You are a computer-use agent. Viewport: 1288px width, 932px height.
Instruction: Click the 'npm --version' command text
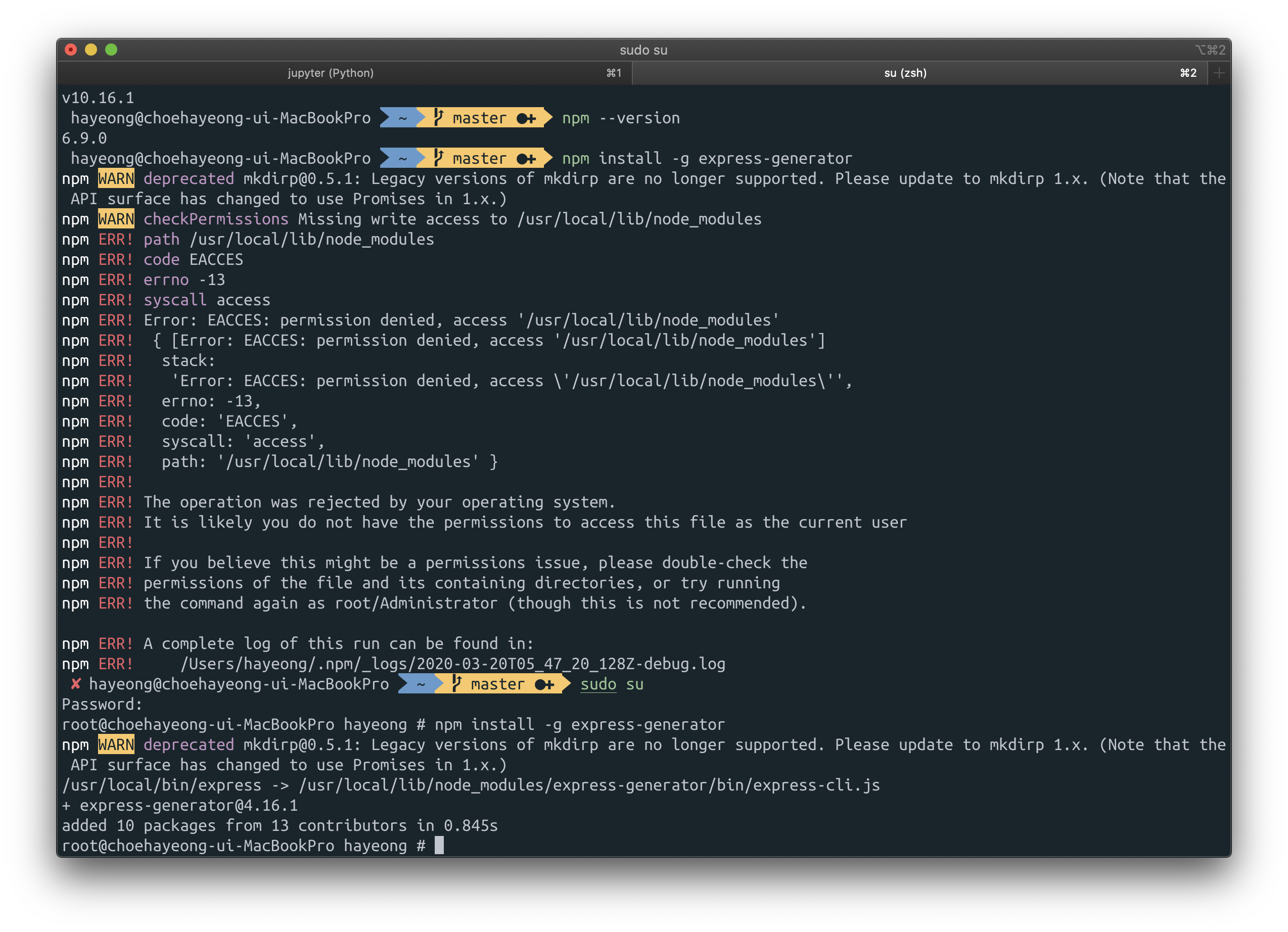click(x=621, y=118)
